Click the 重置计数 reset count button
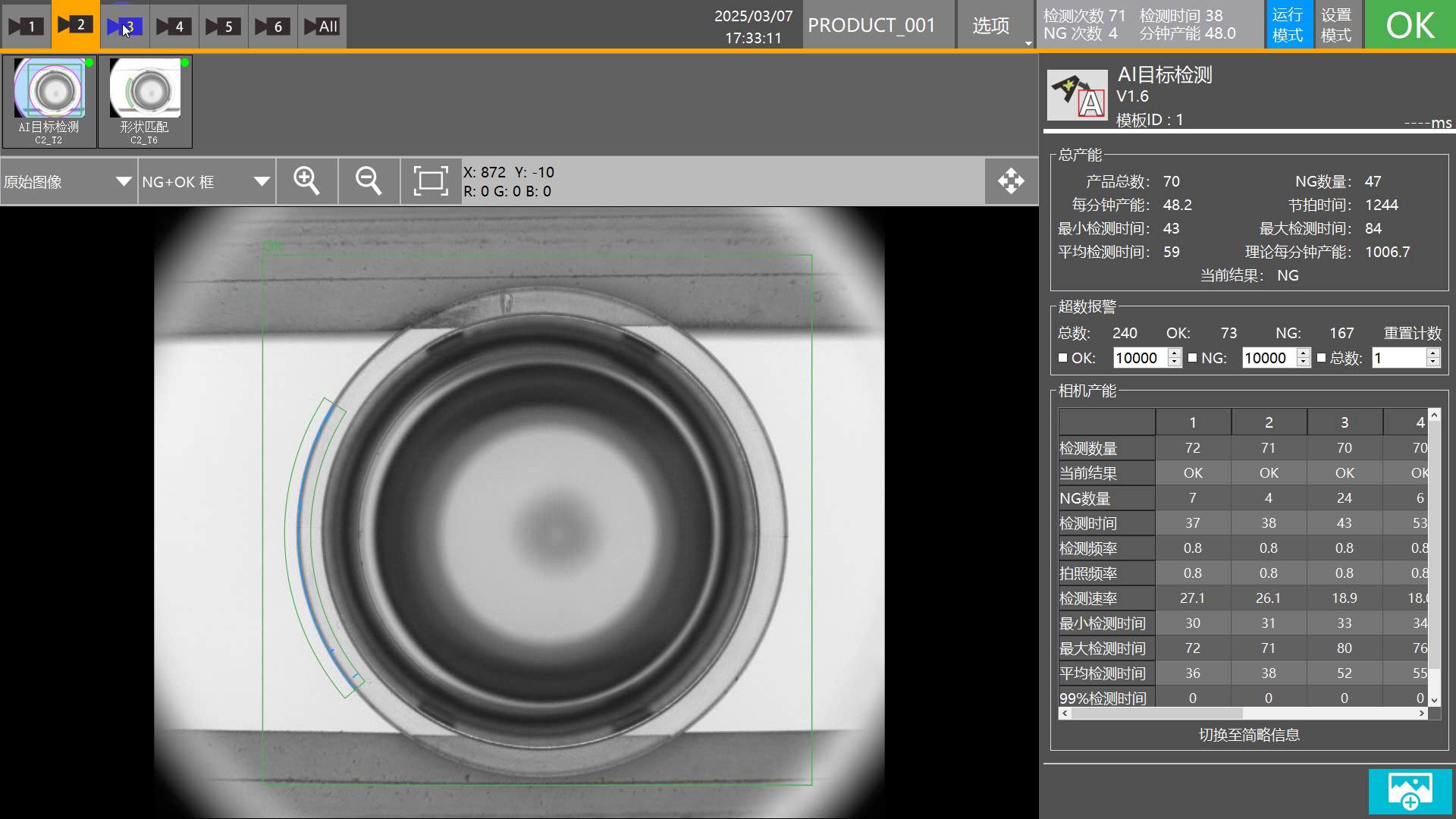 [x=1412, y=334]
